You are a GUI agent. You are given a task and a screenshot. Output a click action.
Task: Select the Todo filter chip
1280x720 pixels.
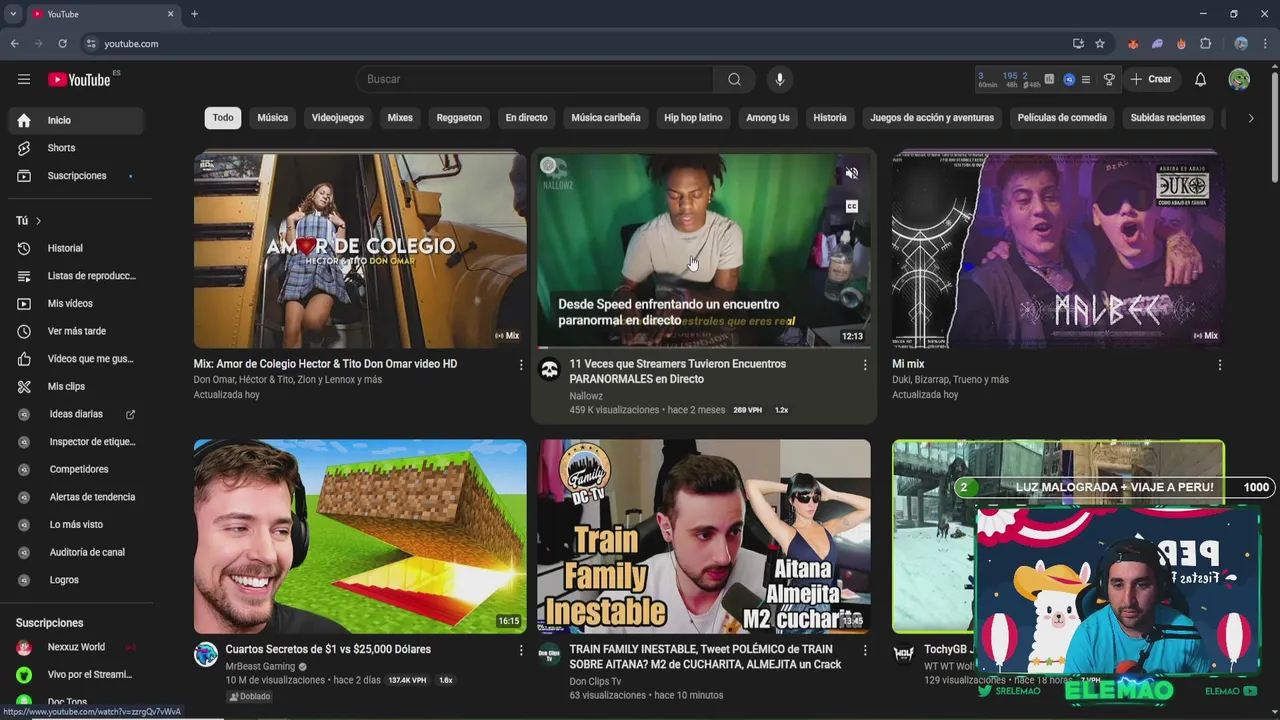(x=223, y=118)
